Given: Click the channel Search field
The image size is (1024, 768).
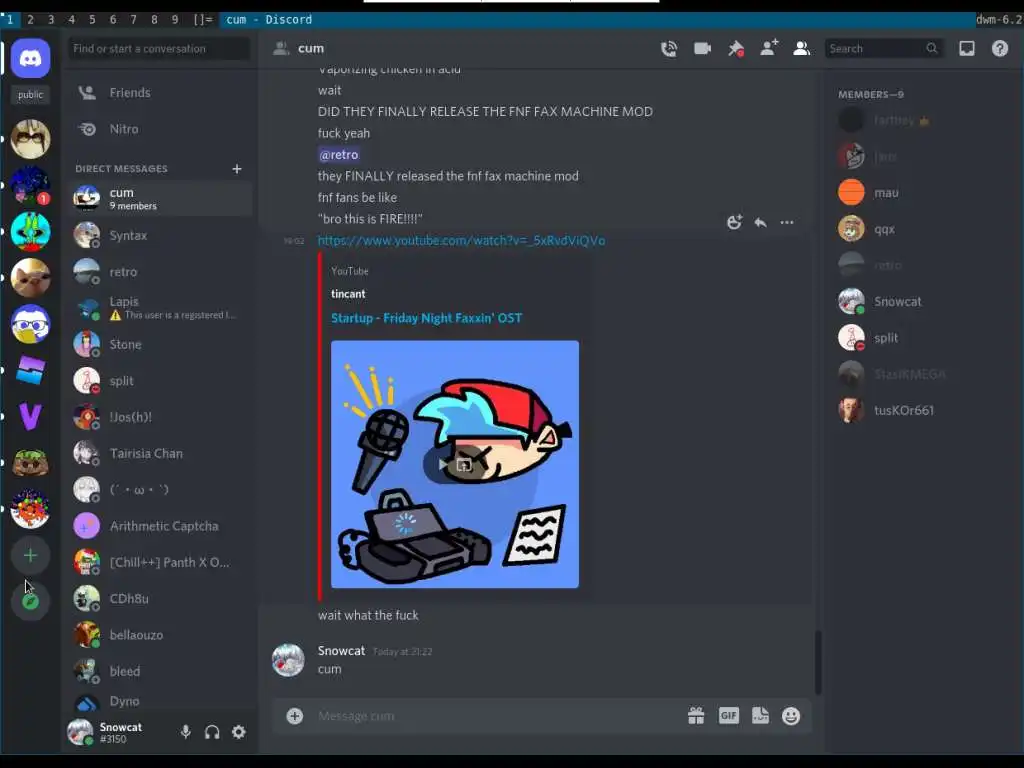Looking at the screenshot, I should pos(883,48).
